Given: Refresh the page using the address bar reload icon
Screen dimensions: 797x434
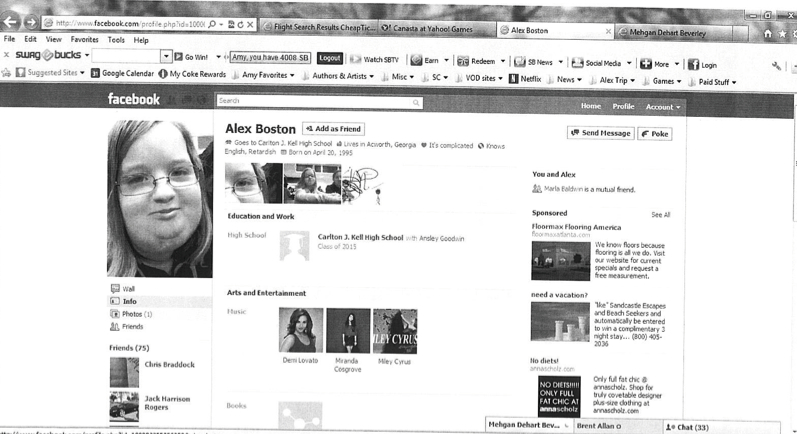Looking at the screenshot, I should click(240, 24).
